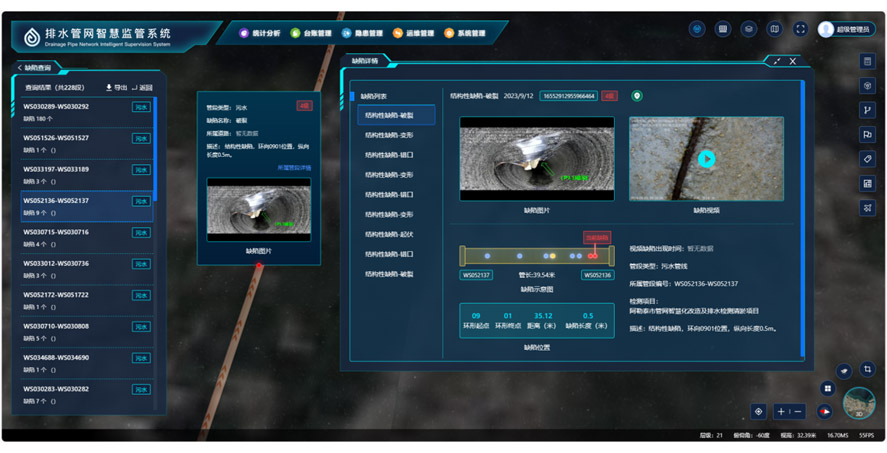Image resolution: width=887 pixels, height=453 pixels.
Task: Open the 统计分析 menu
Action: click(260, 34)
